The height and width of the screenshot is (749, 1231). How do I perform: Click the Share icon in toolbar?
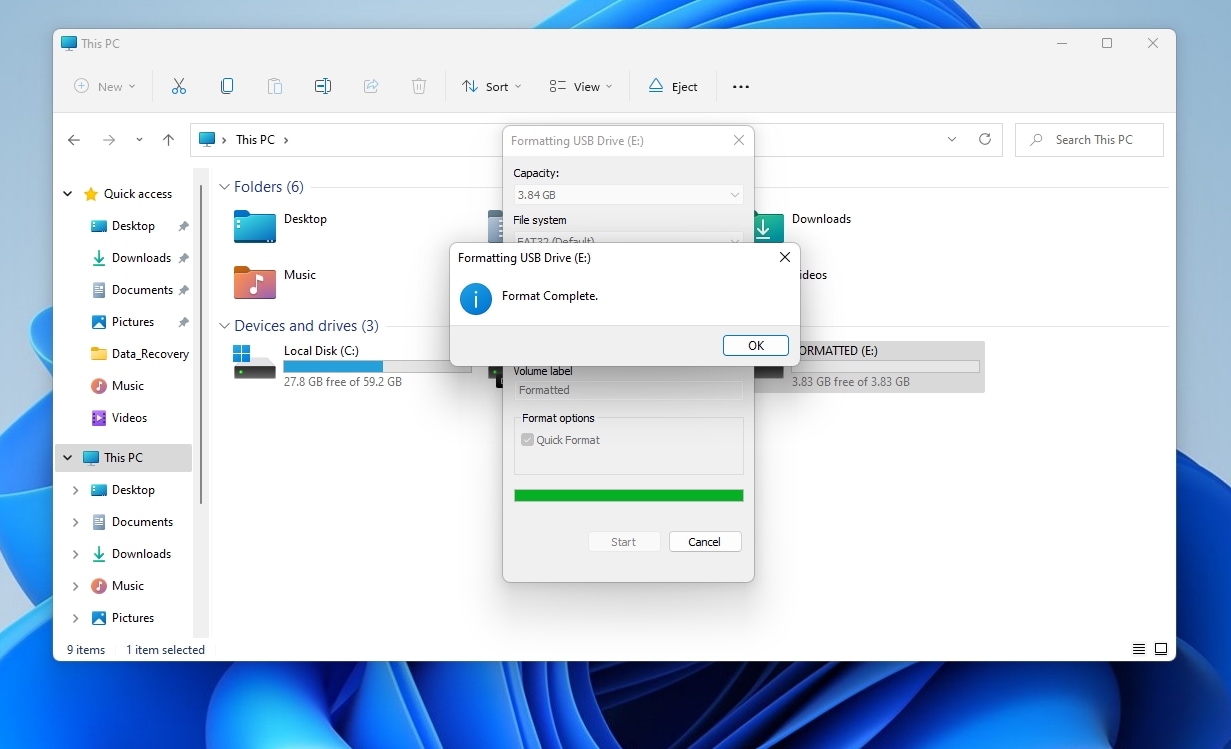pyautogui.click(x=371, y=87)
